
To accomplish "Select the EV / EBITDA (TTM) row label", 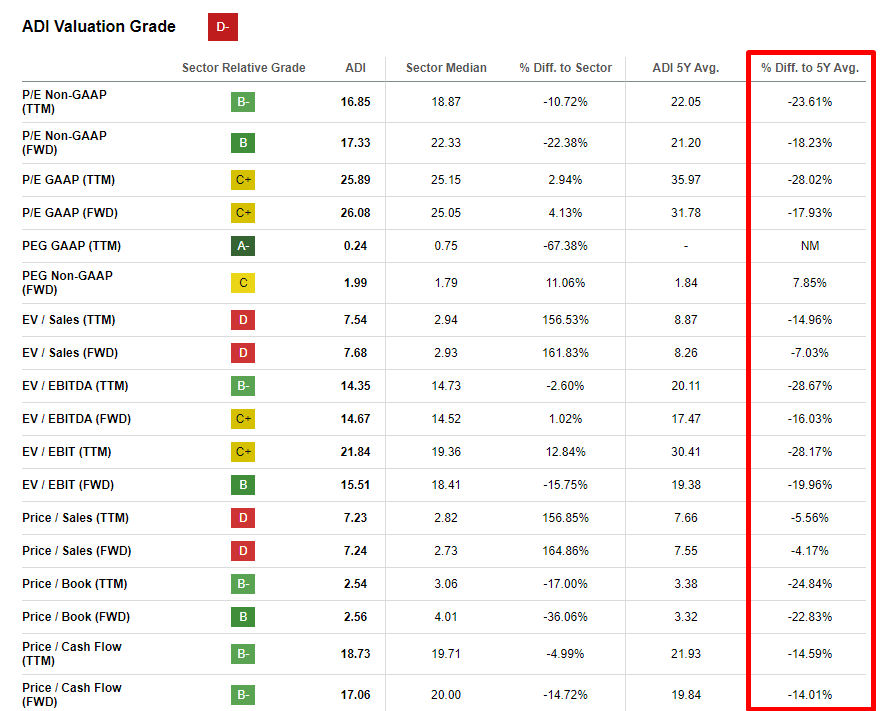I will (75, 386).
